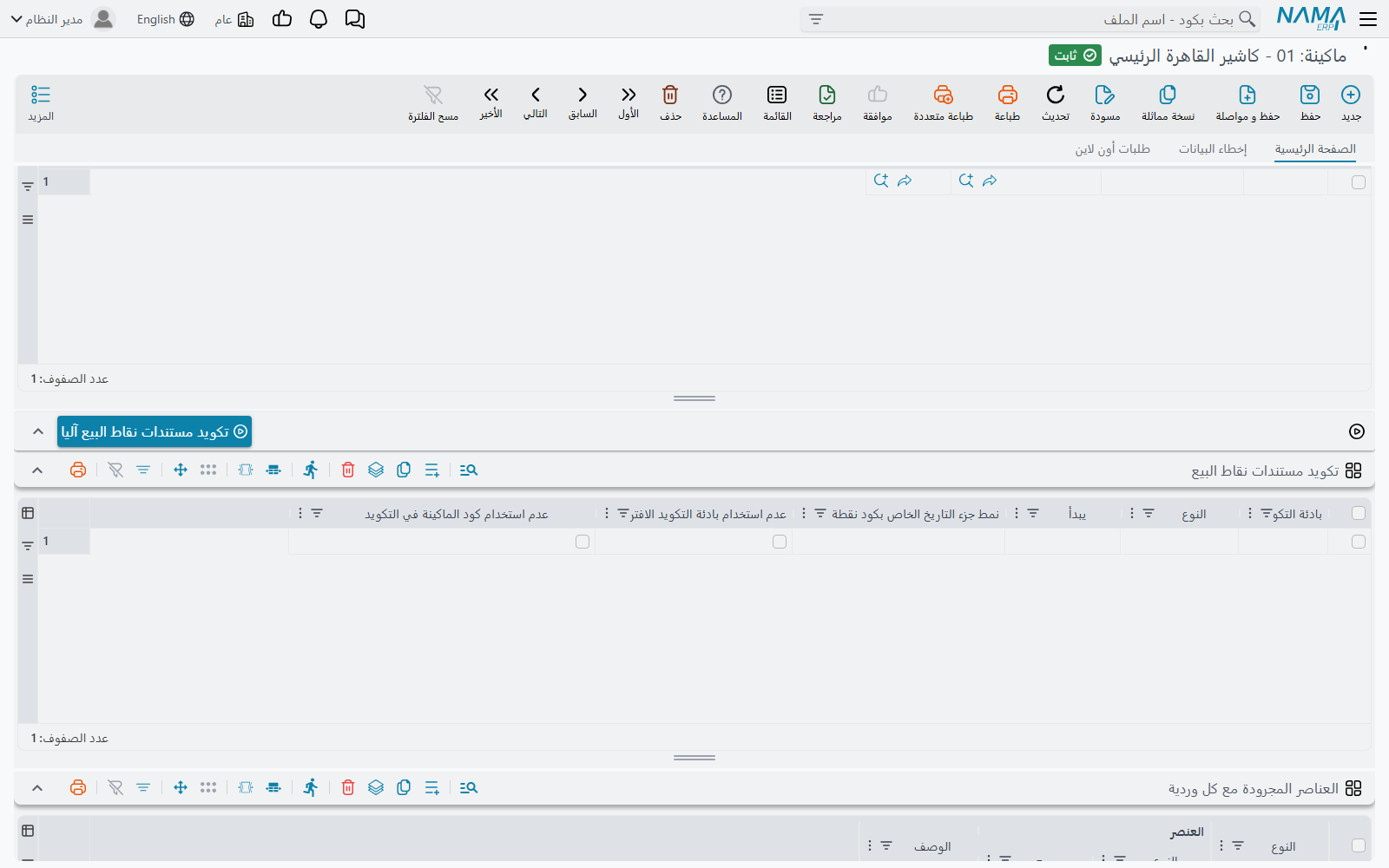This screenshot has height=868, width=1389.
Task: Open the القائمة (List) view icon
Action: (777, 95)
